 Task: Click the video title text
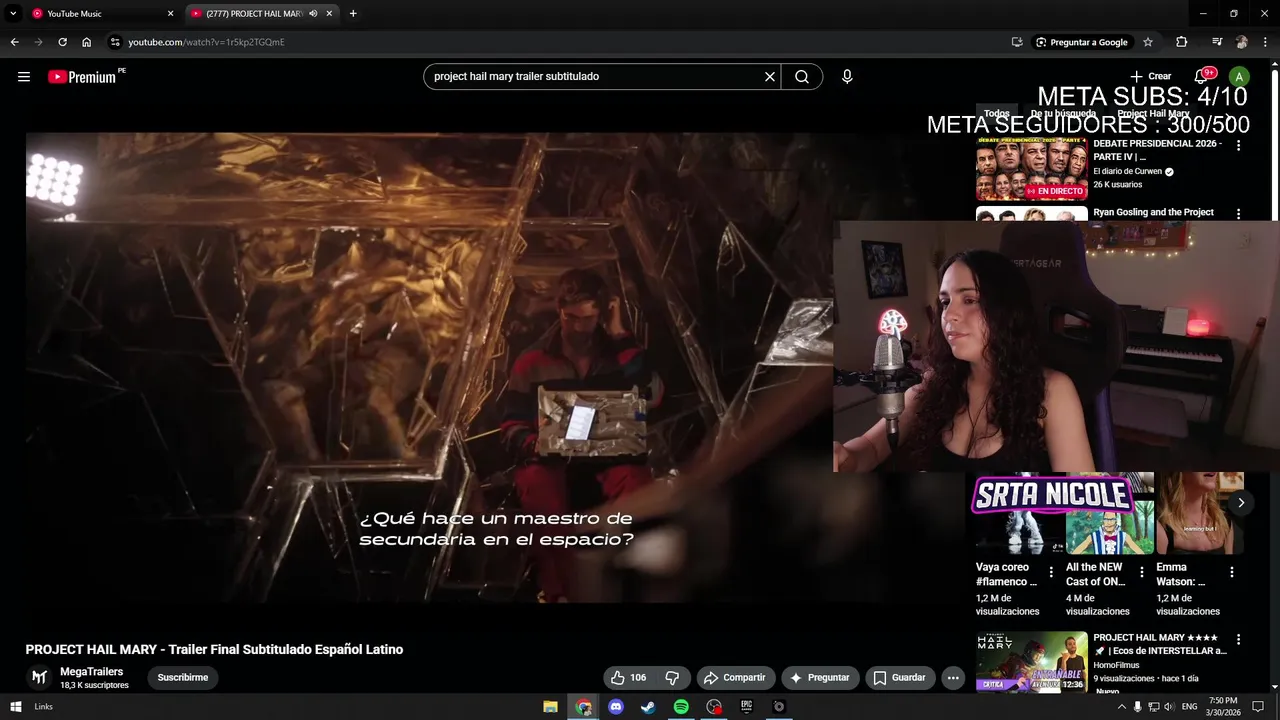(214, 649)
